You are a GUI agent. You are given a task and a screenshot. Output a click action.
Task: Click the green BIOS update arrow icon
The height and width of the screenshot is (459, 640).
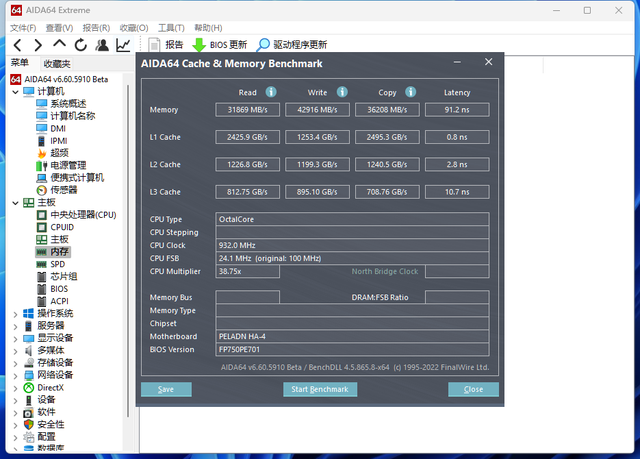[x=199, y=45]
